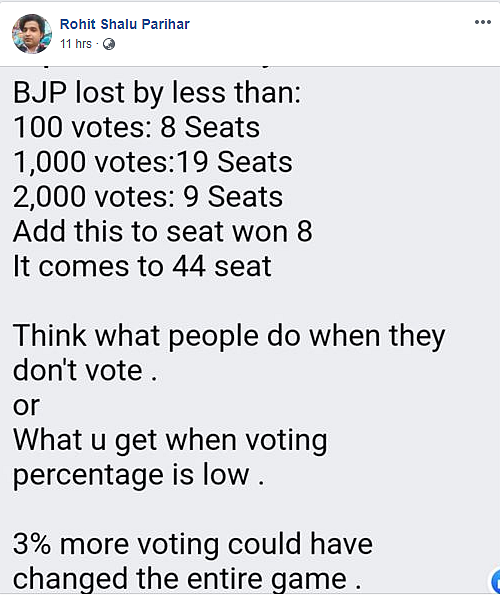The height and width of the screenshot is (595, 500).
Task: Click the 'changed the entire game .' line
Action: point(187,579)
